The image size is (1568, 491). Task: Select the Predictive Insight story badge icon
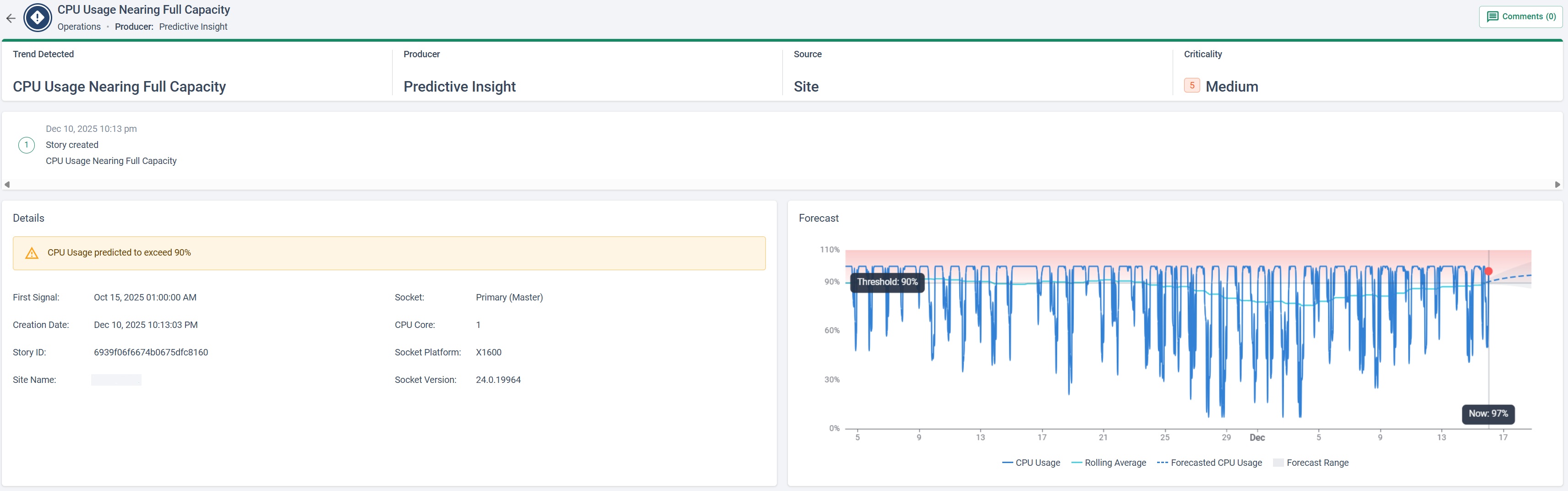37,18
